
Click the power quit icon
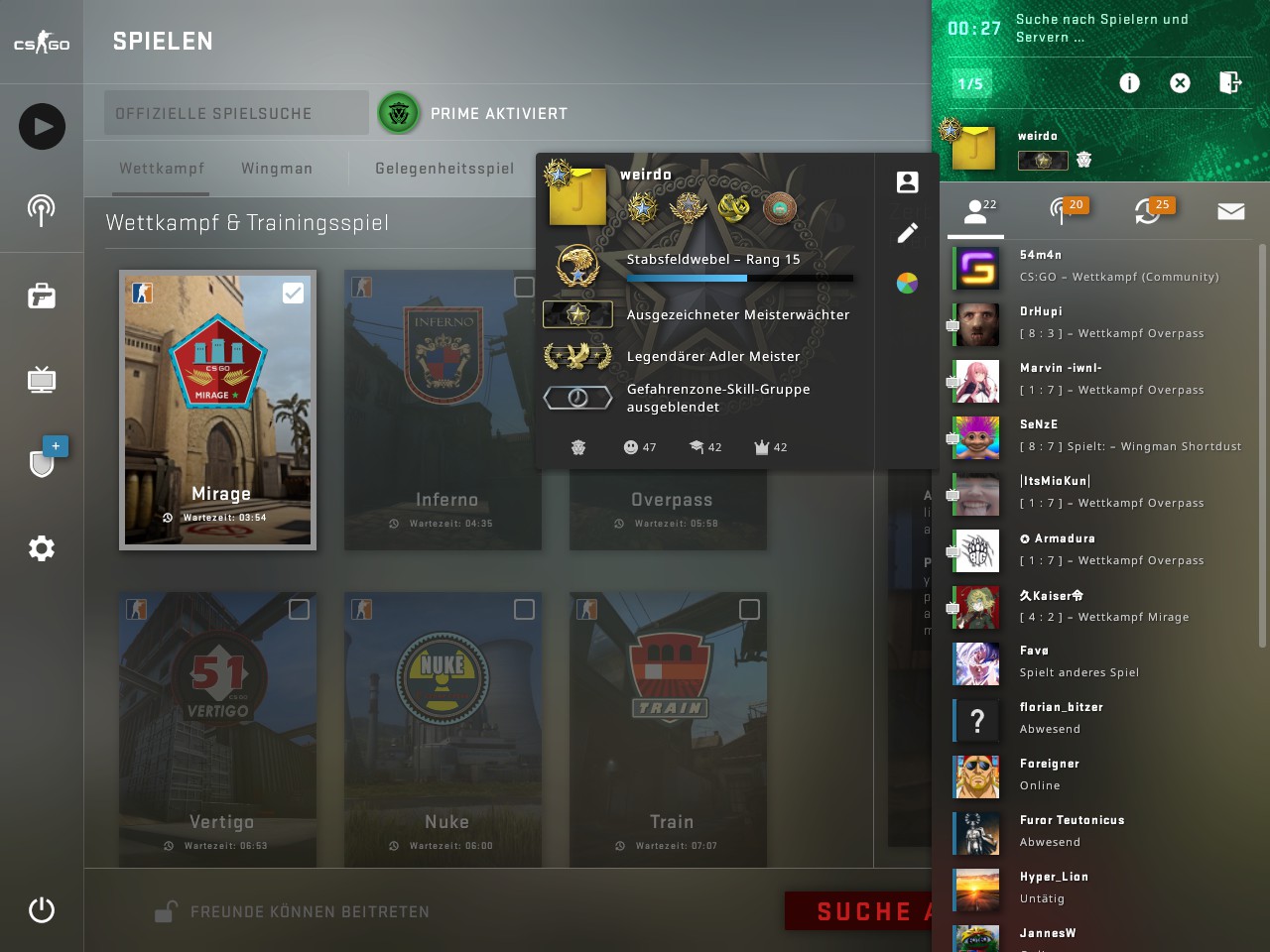42,909
